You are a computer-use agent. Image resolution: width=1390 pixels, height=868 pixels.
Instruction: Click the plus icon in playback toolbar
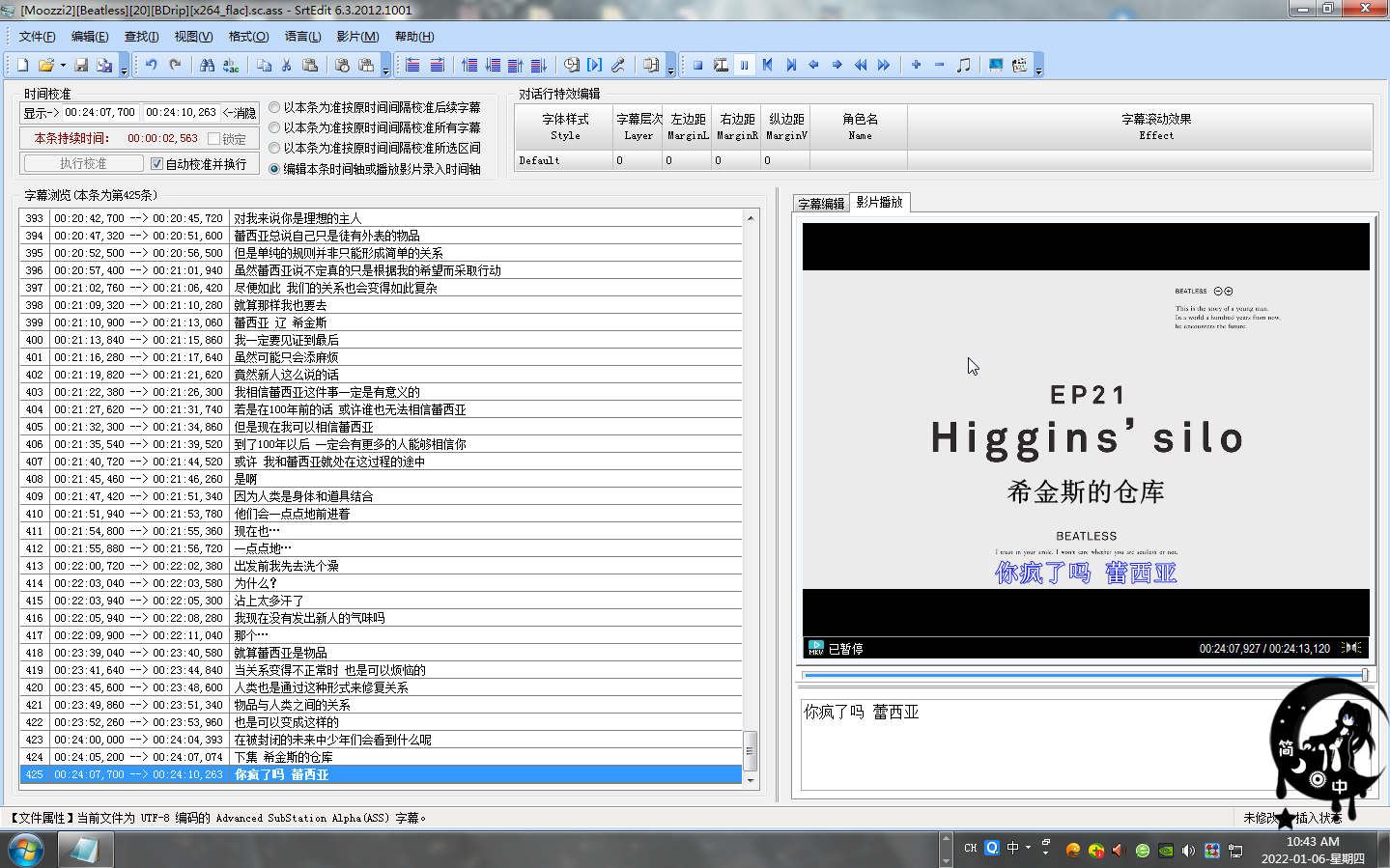[916, 65]
